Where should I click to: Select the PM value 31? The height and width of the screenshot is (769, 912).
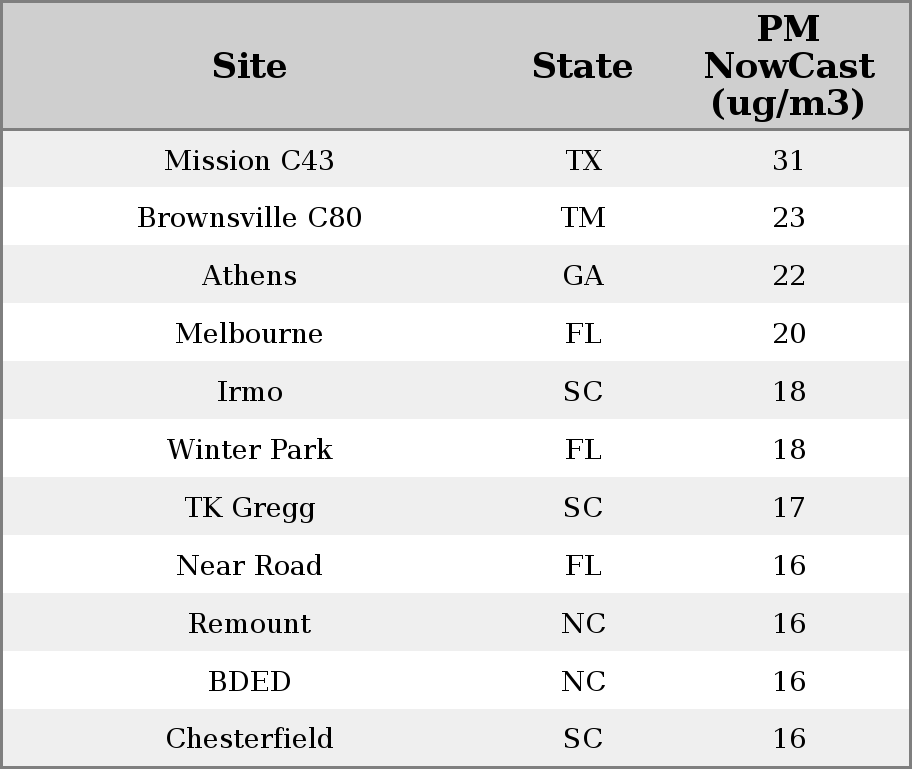click(x=788, y=160)
